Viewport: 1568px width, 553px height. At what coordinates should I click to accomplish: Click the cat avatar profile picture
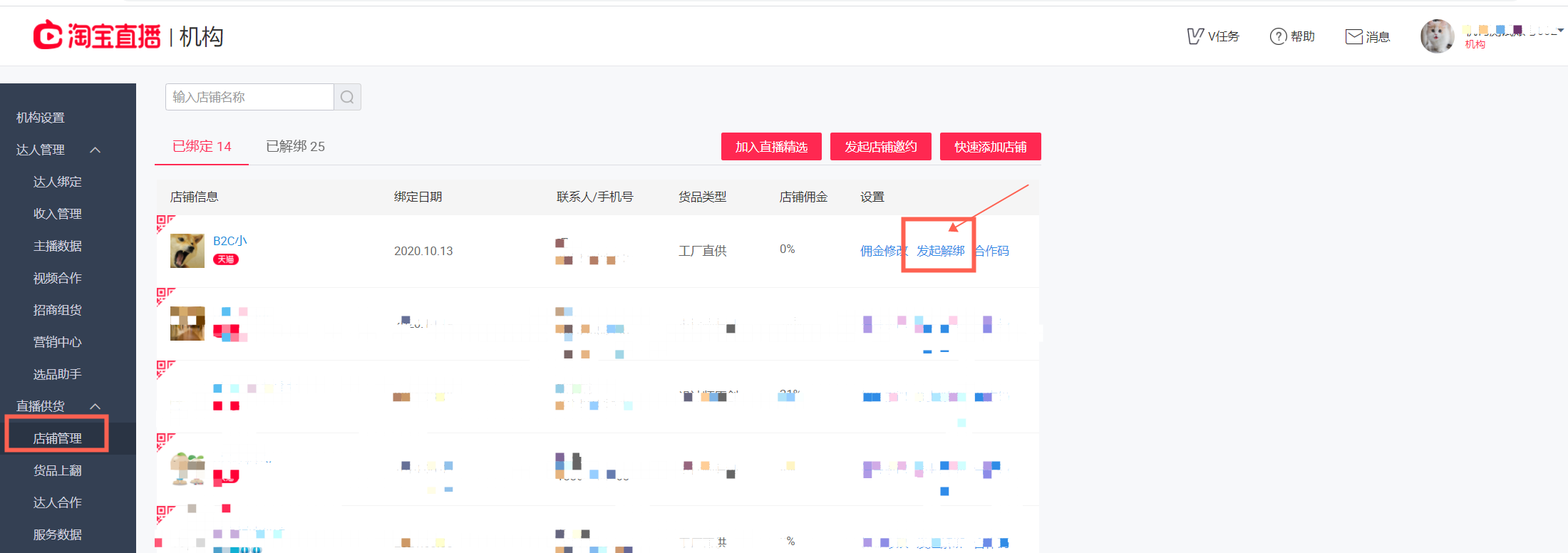click(1437, 36)
